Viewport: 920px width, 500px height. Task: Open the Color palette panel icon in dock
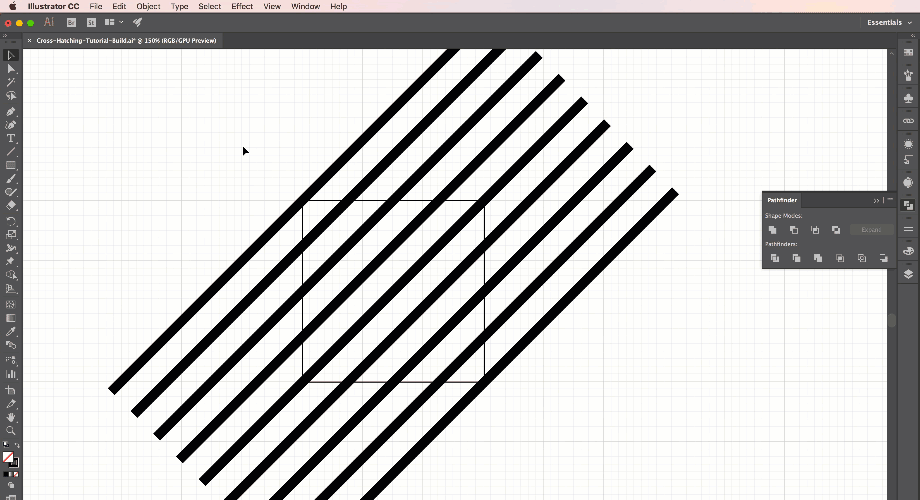coord(908,251)
